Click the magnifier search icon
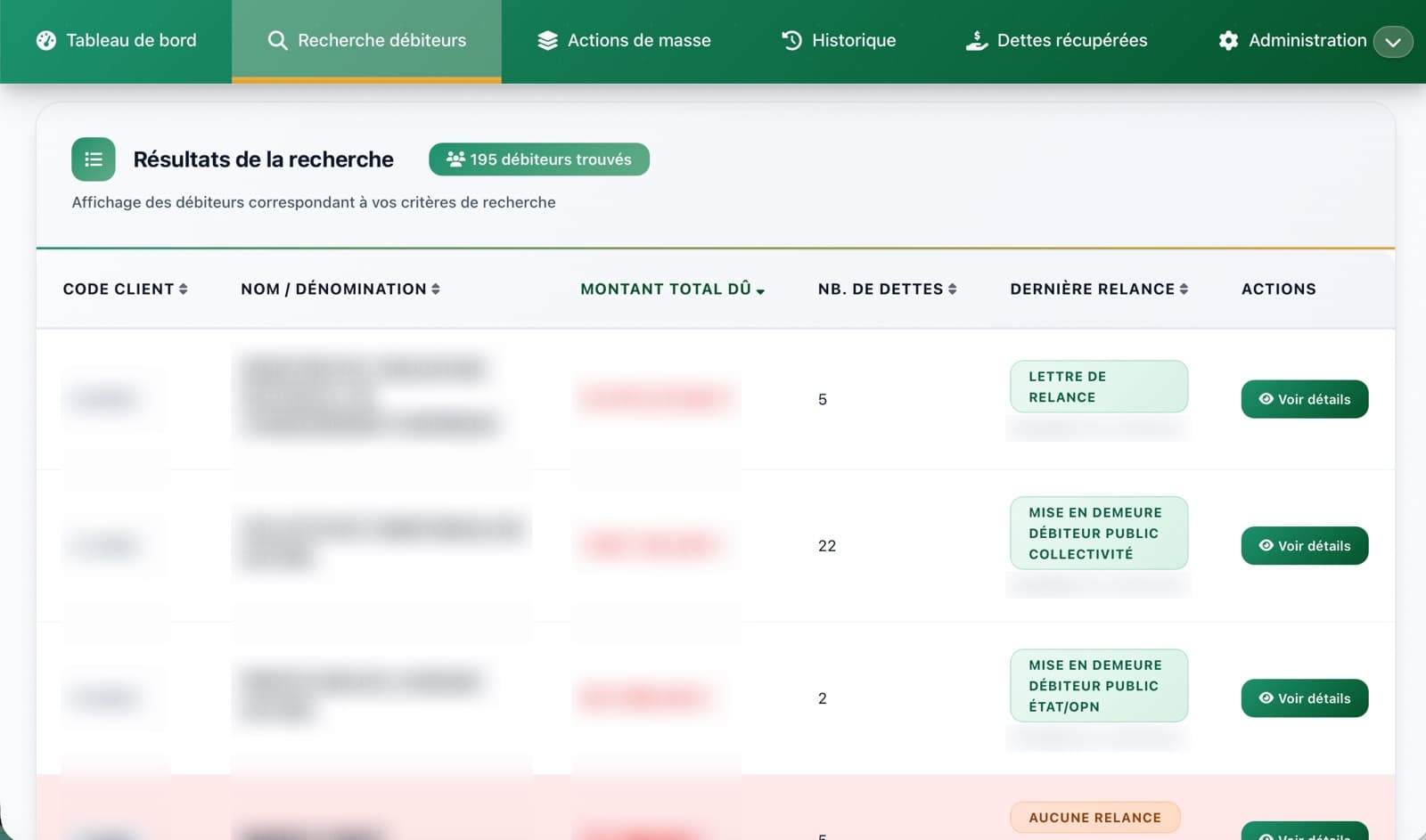 277,41
